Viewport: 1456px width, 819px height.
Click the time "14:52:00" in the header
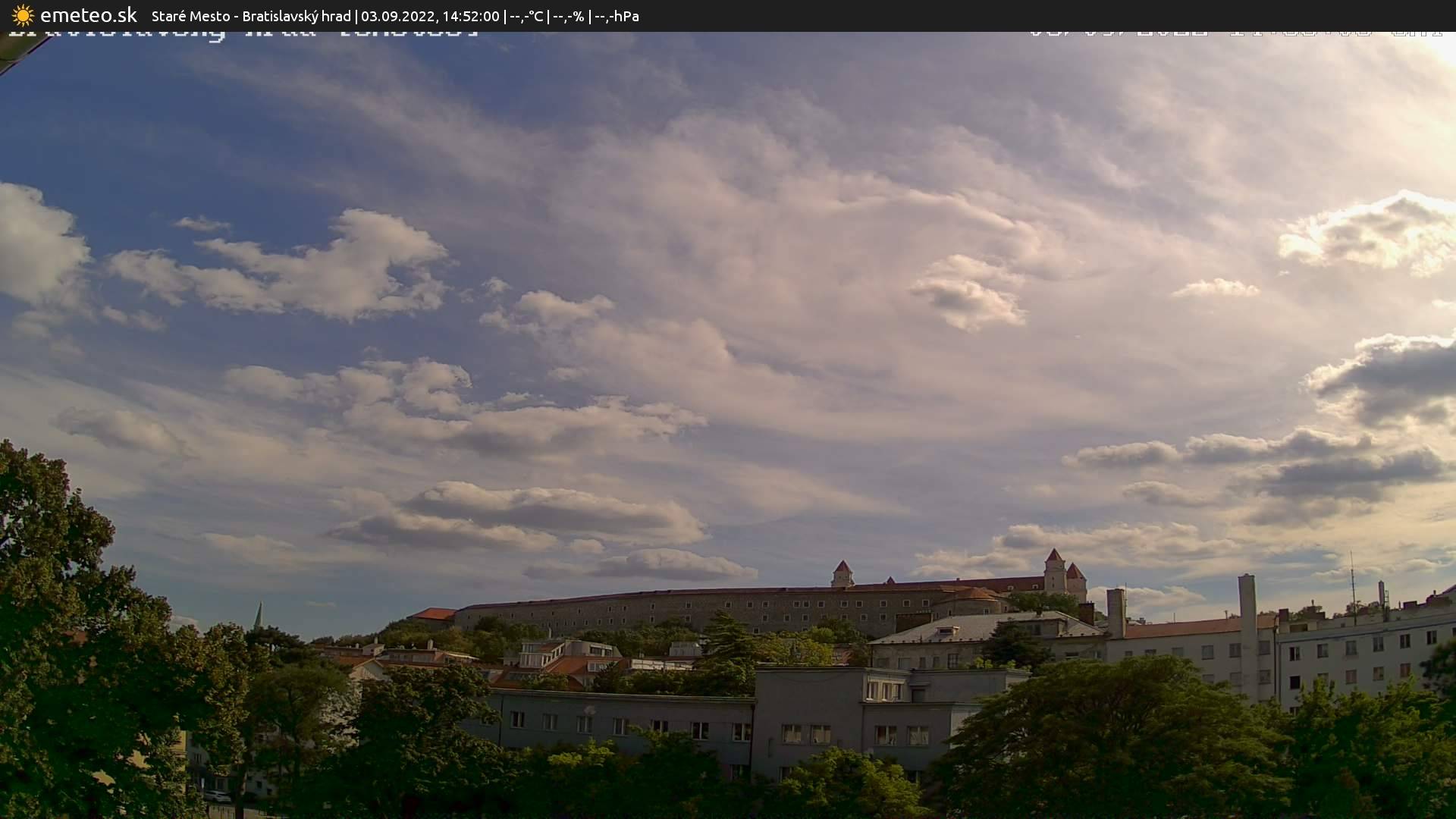click(x=469, y=15)
